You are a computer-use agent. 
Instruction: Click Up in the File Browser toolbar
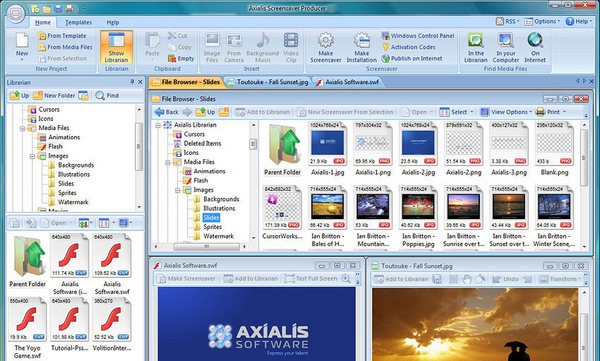[x=205, y=112]
